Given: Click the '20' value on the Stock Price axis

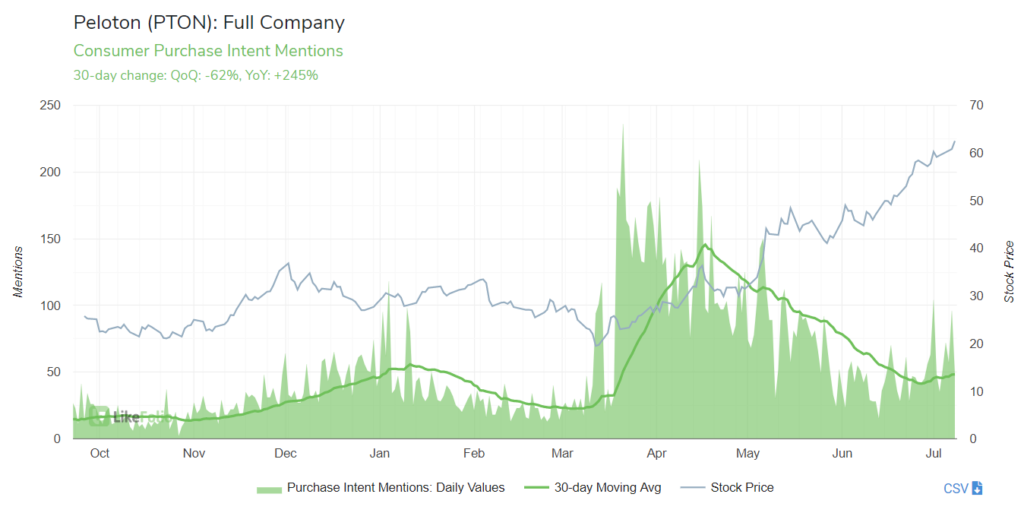Looking at the screenshot, I should [x=976, y=344].
